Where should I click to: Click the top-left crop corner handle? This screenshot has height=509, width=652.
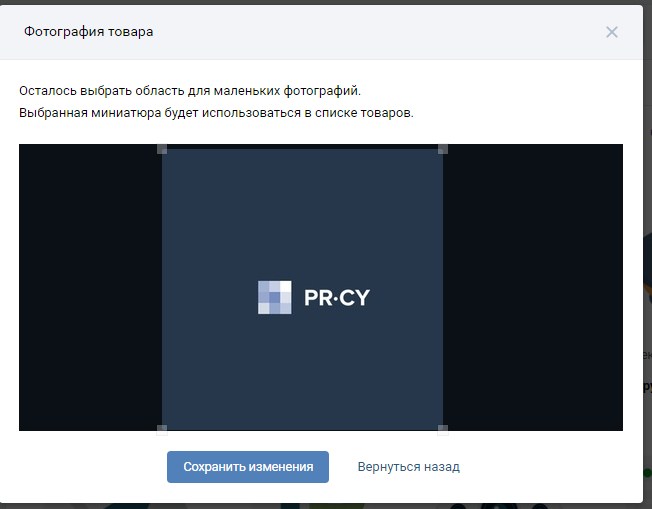[162, 149]
